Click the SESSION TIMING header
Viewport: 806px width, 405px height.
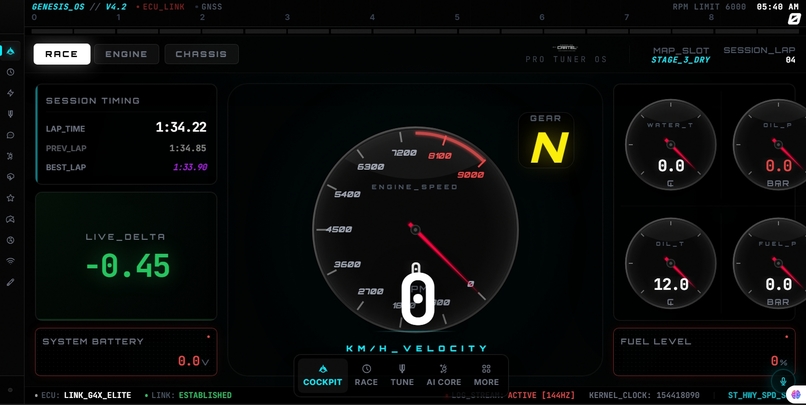click(93, 101)
